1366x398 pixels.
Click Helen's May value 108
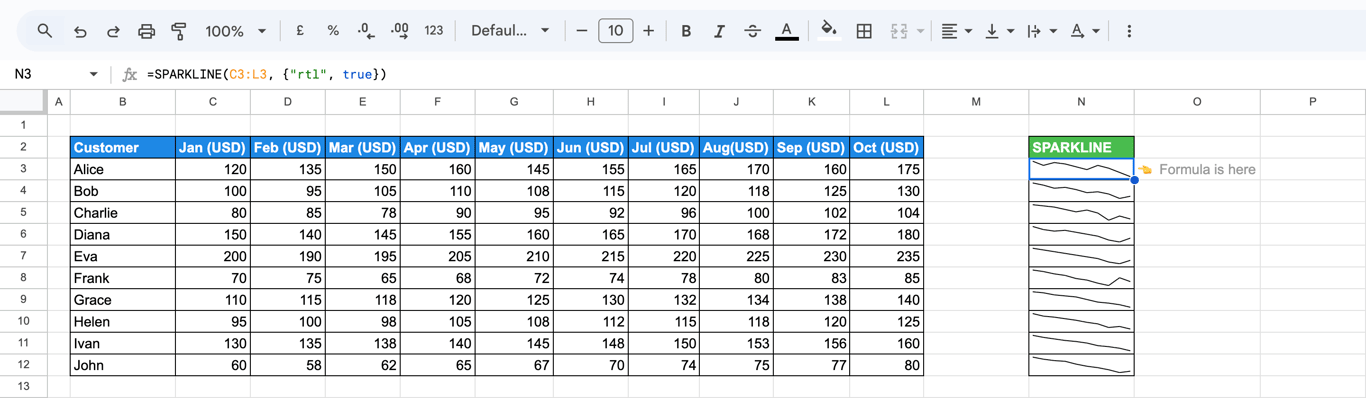pyautogui.click(x=514, y=321)
